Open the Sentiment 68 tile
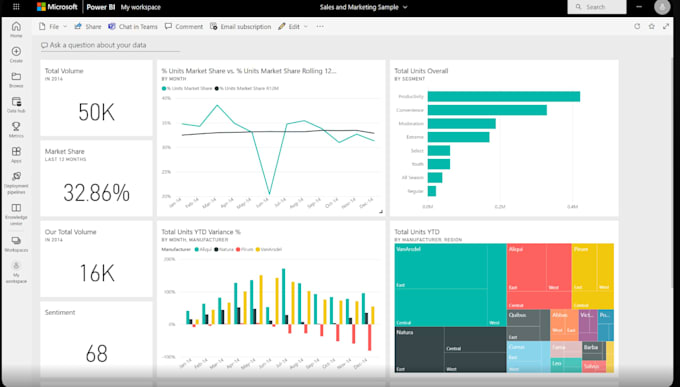Screen dimensions: 680x387 (x=96, y=339)
